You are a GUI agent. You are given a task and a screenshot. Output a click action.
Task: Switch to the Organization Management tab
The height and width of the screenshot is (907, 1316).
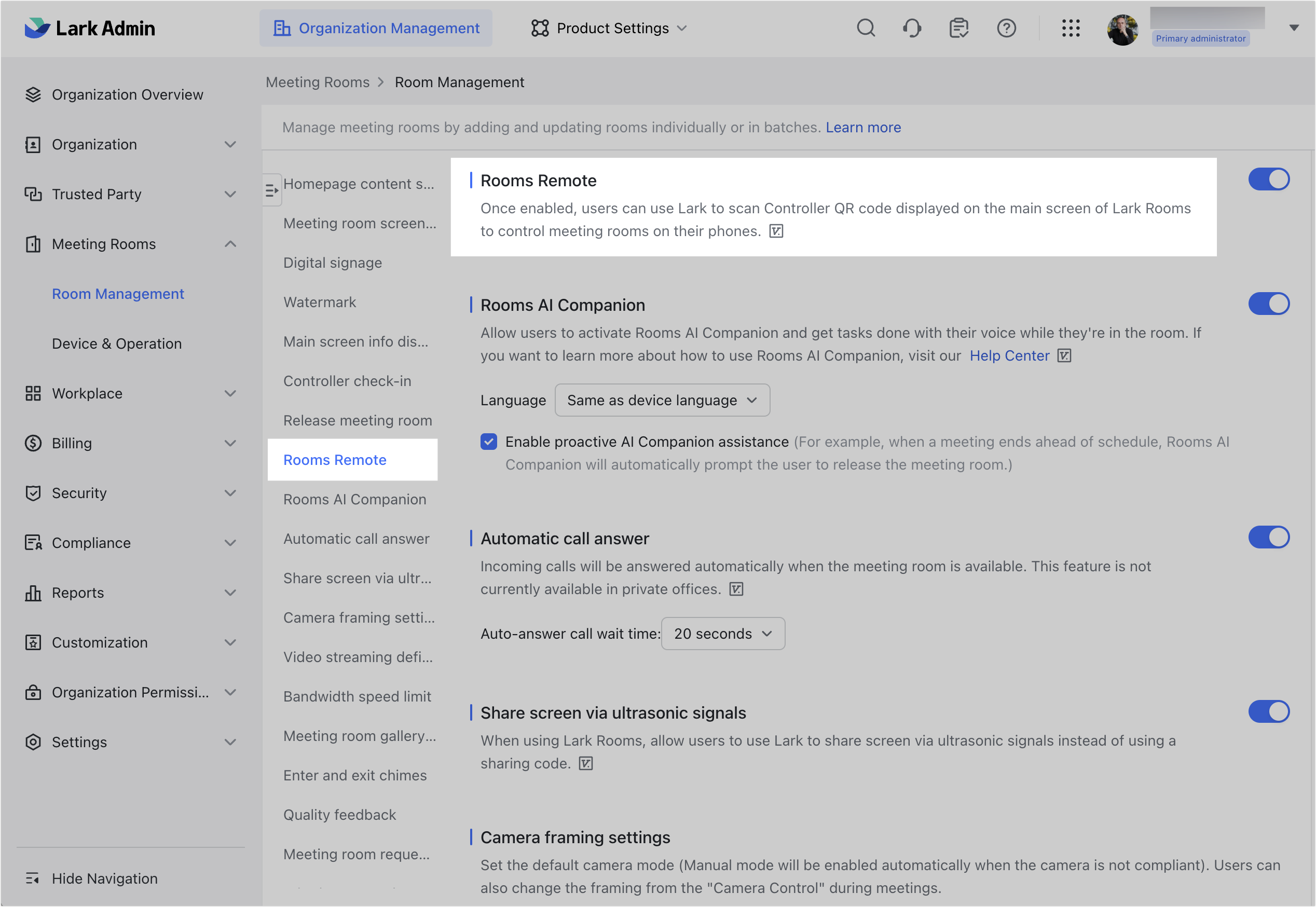[x=376, y=28]
